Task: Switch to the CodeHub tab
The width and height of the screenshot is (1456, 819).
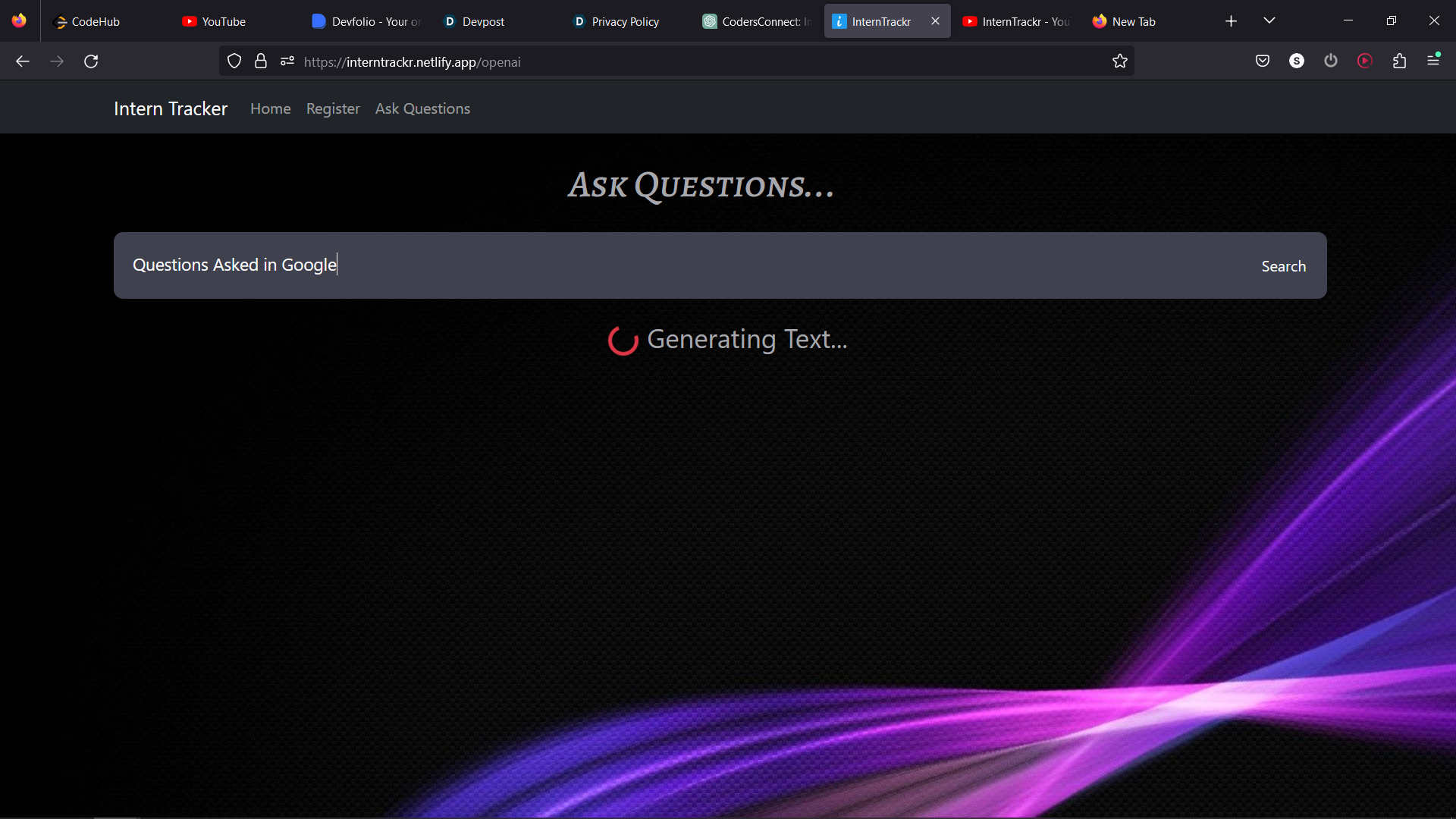Action: click(x=96, y=21)
